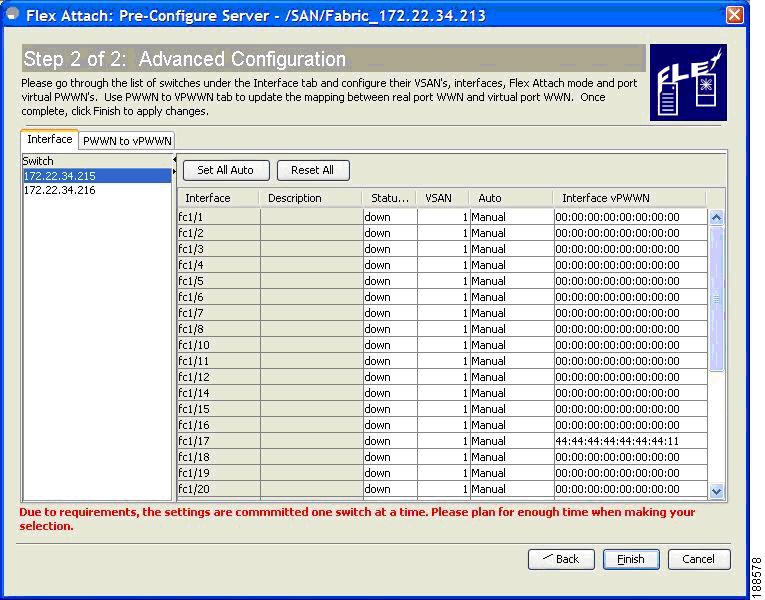This screenshot has width=765, height=600.
Task: Click the vertical scrollbar thumb
Action: 716,299
